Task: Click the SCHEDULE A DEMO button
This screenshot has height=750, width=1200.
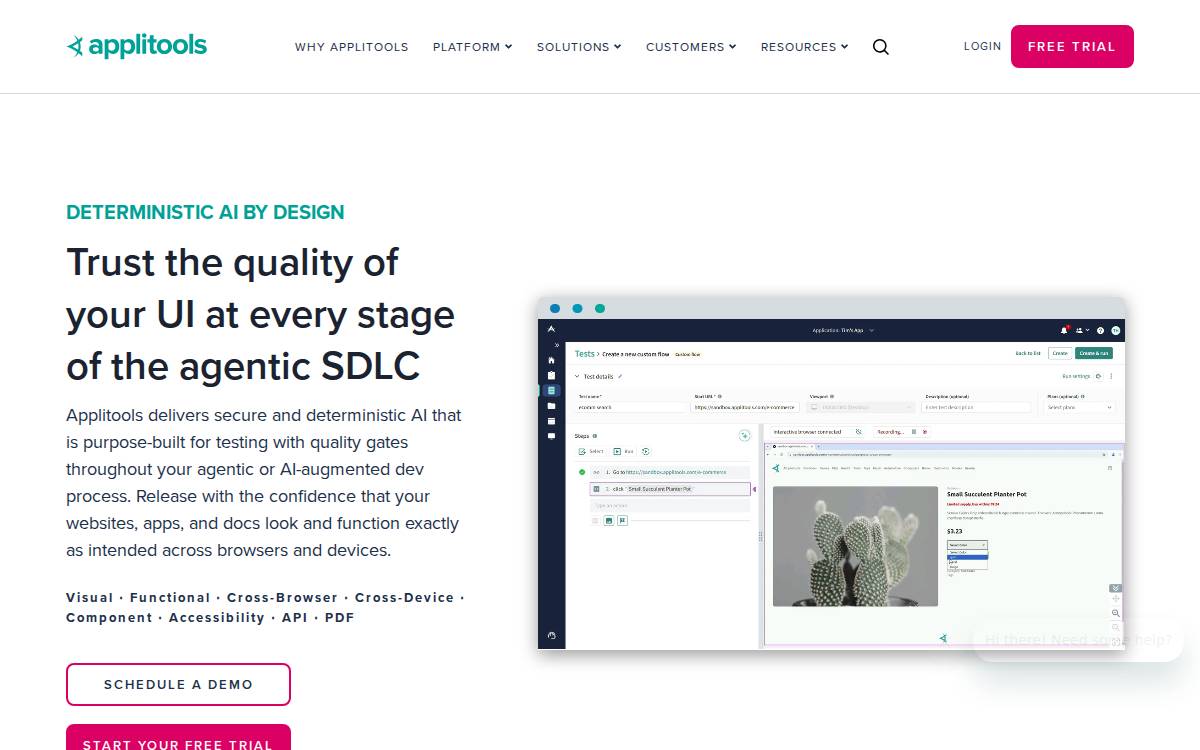Action: click(178, 684)
